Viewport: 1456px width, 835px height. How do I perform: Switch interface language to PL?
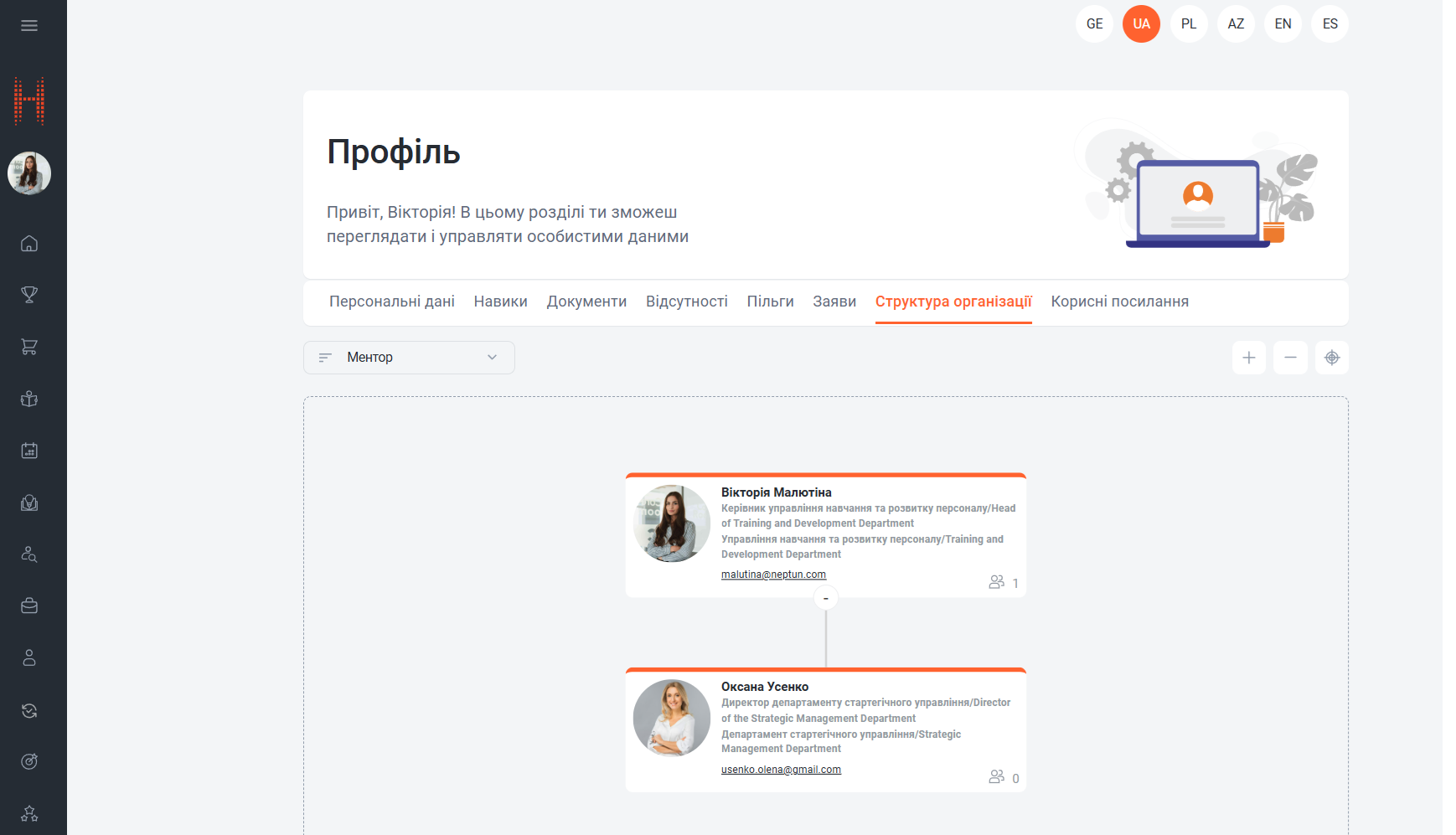tap(1188, 23)
